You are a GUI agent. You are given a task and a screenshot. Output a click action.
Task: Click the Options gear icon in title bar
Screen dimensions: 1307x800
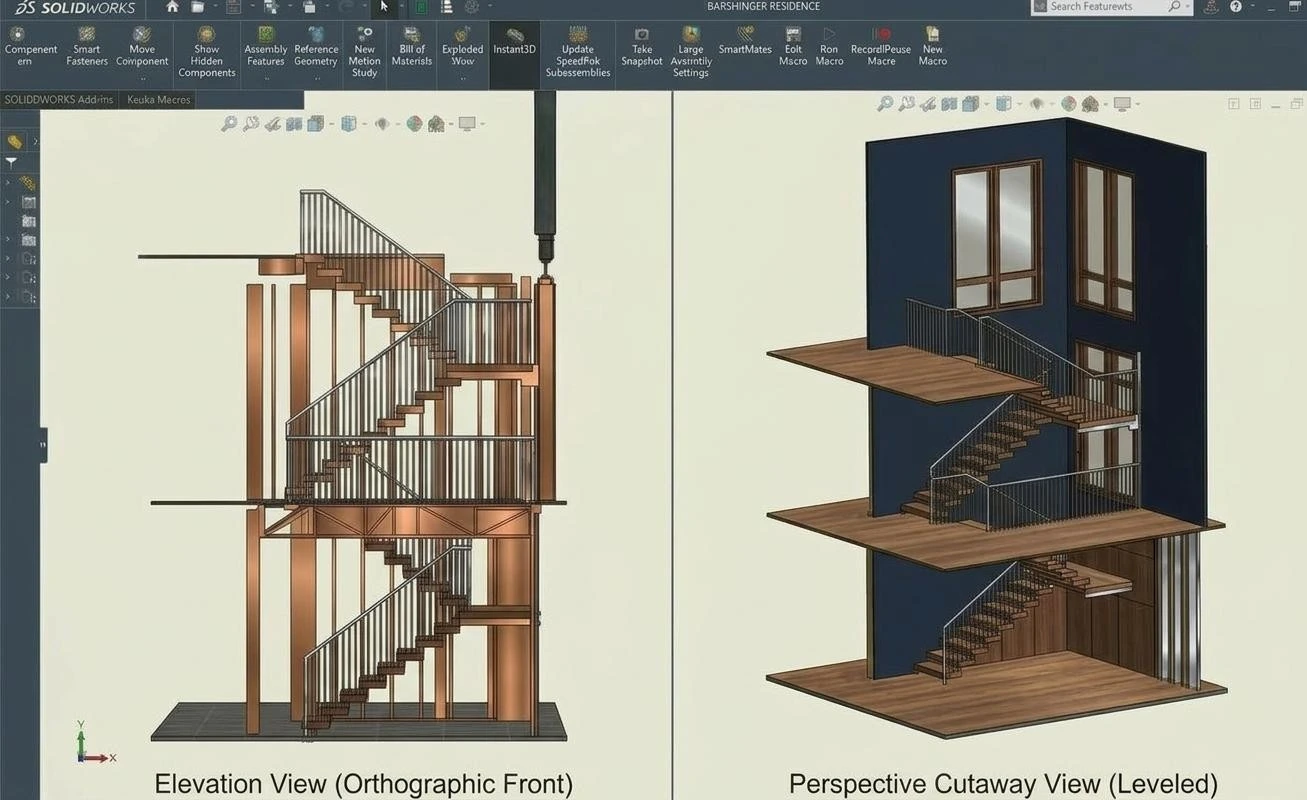coord(472,7)
